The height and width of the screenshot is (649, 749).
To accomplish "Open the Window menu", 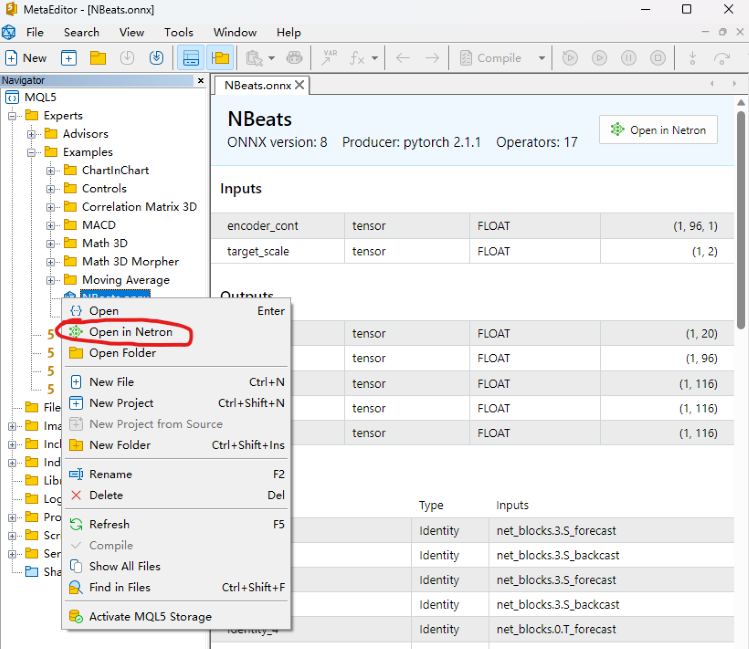I will pyautogui.click(x=235, y=32).
